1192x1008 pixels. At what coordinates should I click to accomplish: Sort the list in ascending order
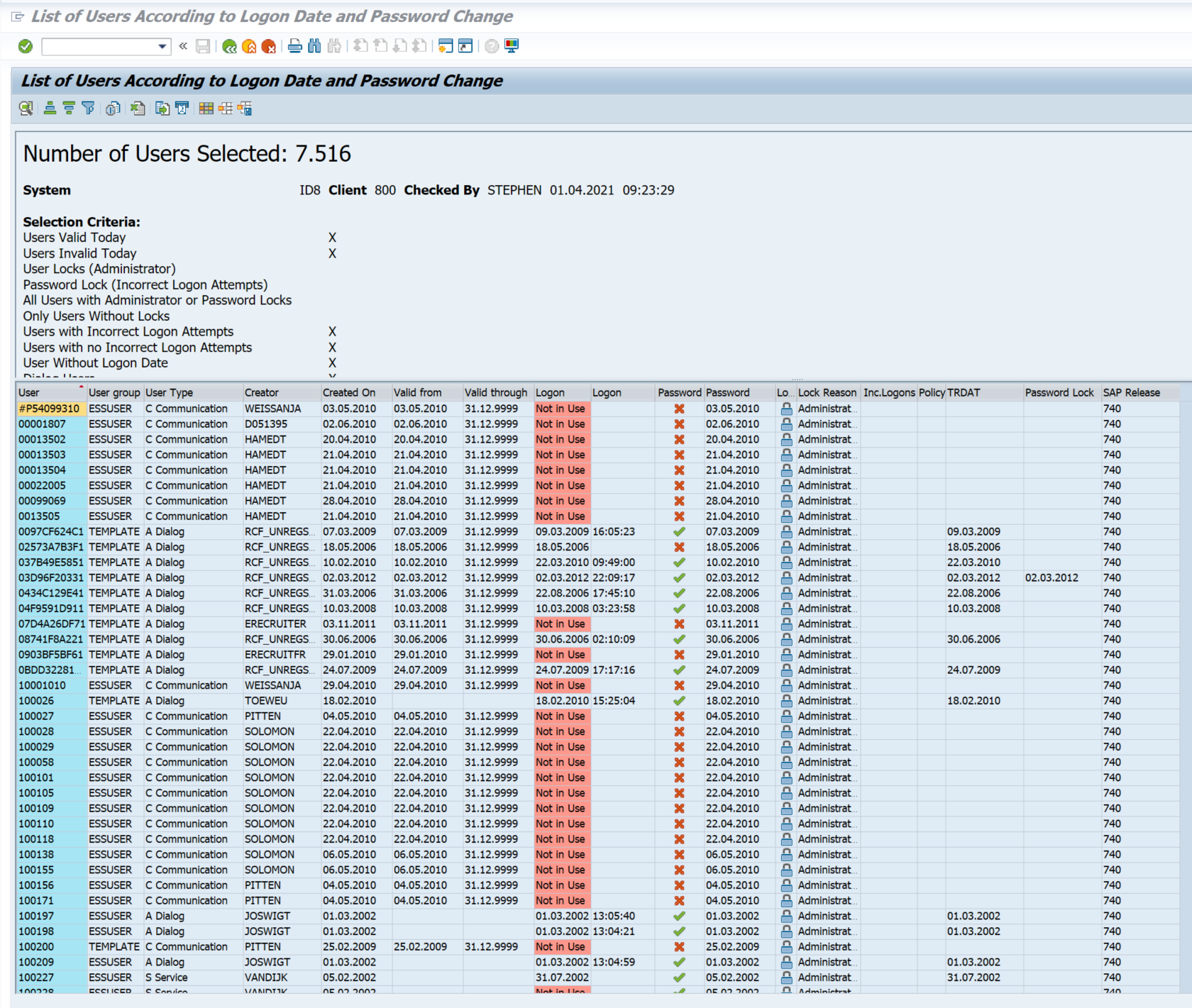click(x=50, y=109)
